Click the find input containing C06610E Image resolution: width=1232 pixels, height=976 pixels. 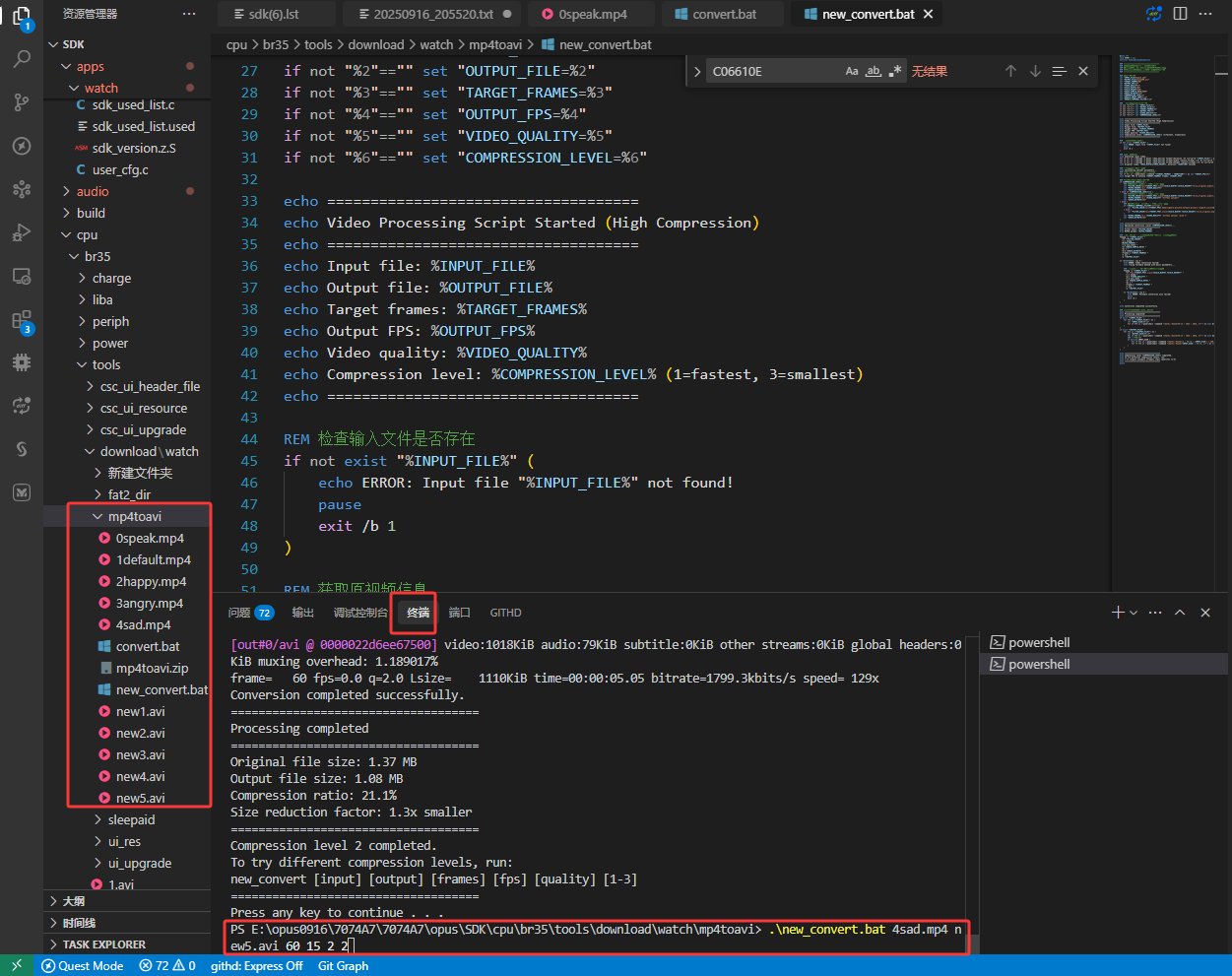pos(773,71)
